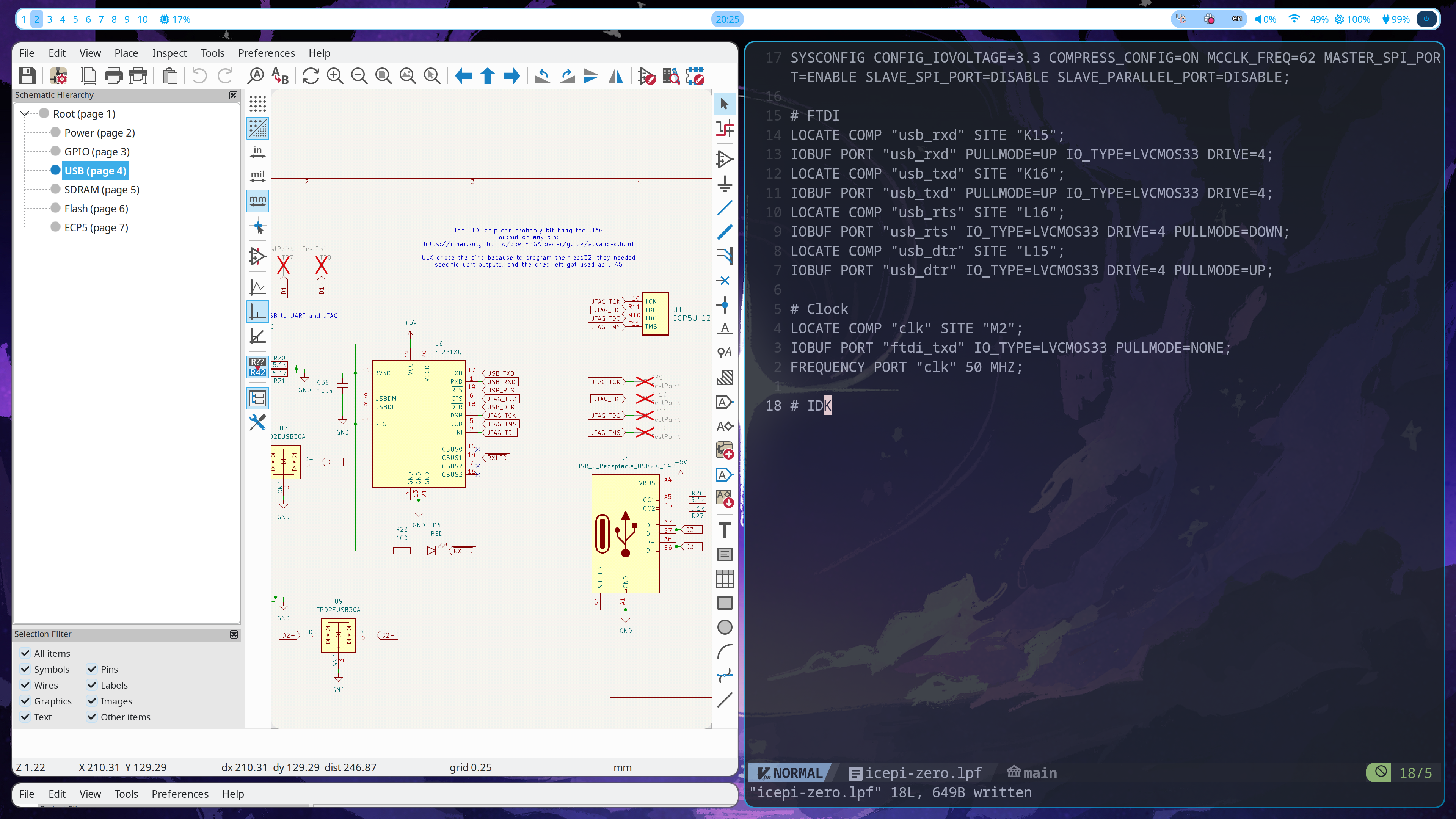This screenshot has height=819, width=1456.
Task: Refresh the schematic view
Action: pyautogui.click(x=310, y=76)
